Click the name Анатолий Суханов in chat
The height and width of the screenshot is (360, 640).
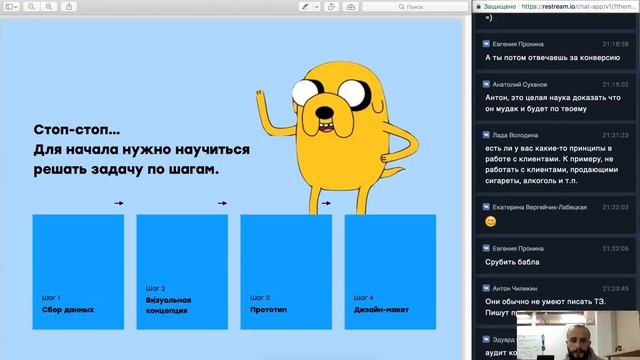[520, 84]
